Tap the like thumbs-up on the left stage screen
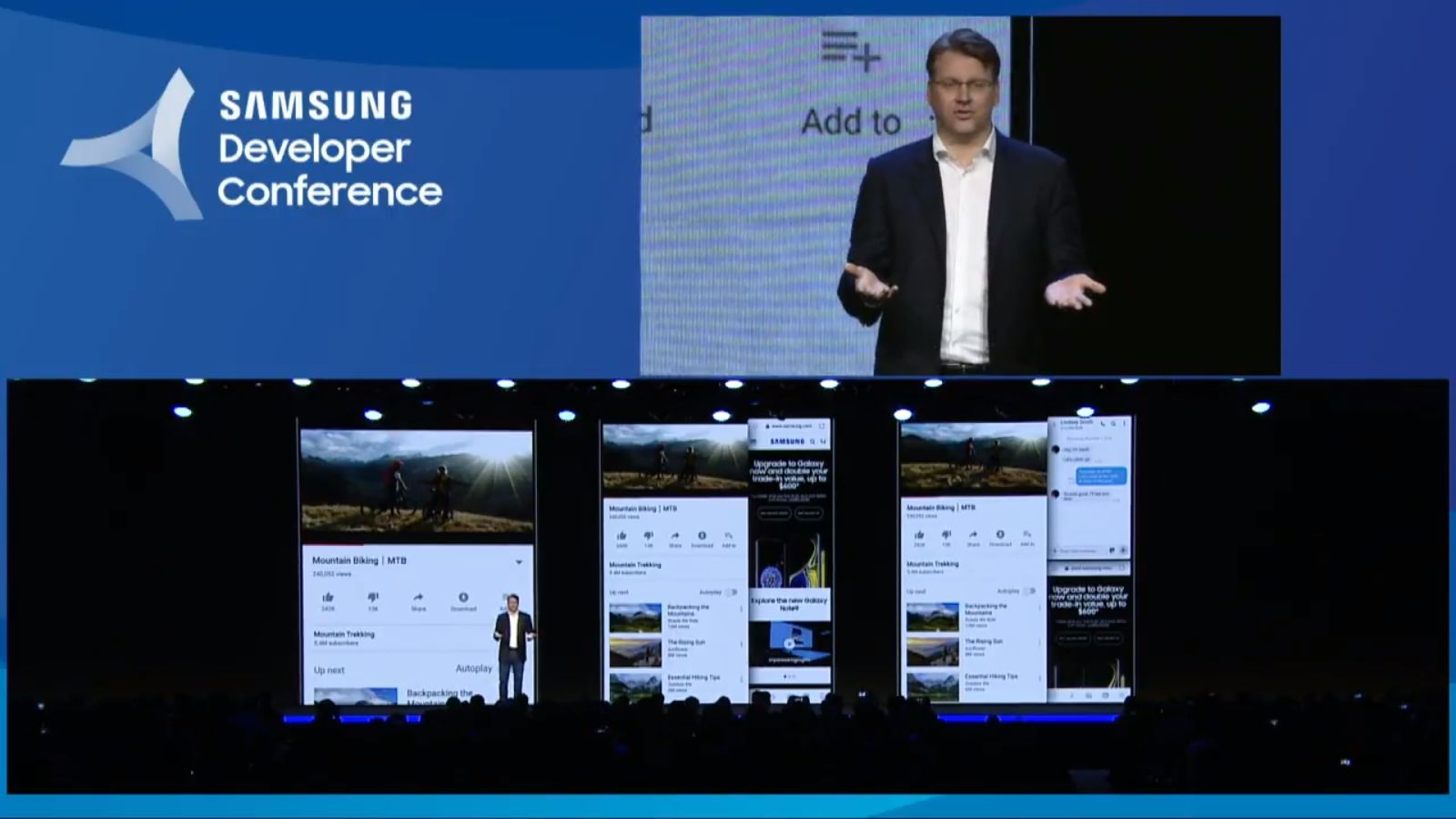This screenshot has height=819, width=1456. [x=328, y=598]
